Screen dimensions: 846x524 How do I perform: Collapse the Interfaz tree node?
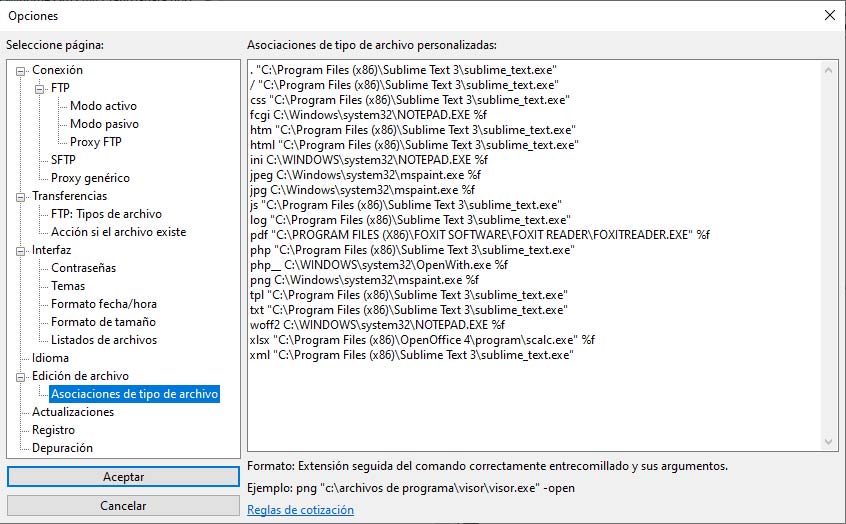tap(21, 251)
